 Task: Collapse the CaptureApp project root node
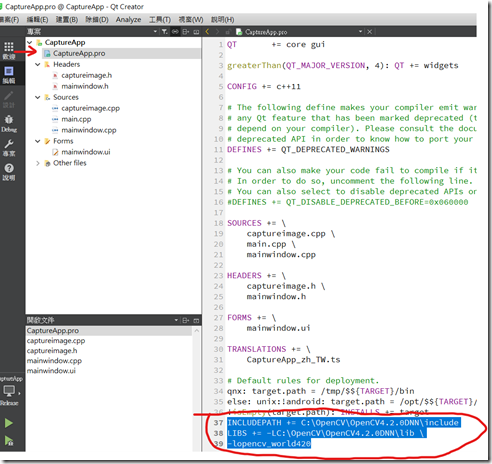[30, 42]
